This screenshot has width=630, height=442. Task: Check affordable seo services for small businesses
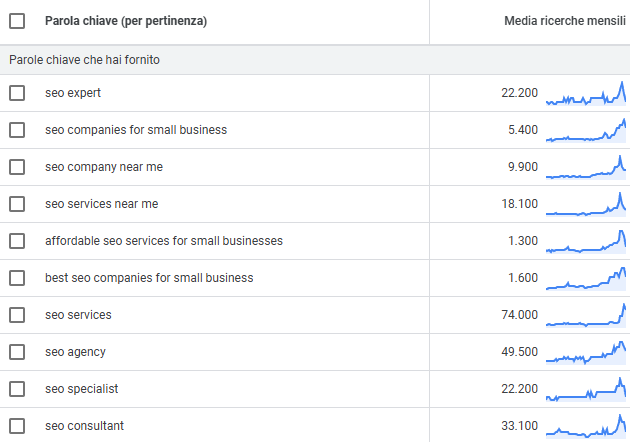click(x=17, y=241)
